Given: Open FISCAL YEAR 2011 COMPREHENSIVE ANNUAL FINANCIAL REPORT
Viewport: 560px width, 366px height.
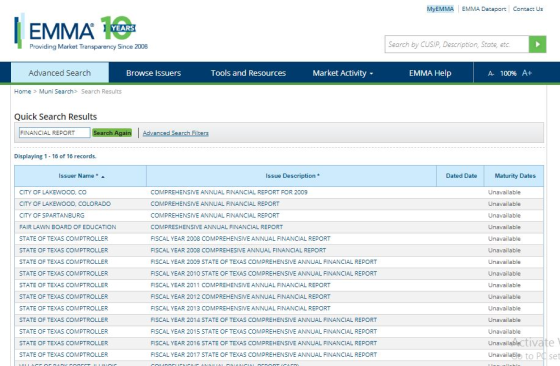Looking at the screenshot, I should click(x=240, y=285).
